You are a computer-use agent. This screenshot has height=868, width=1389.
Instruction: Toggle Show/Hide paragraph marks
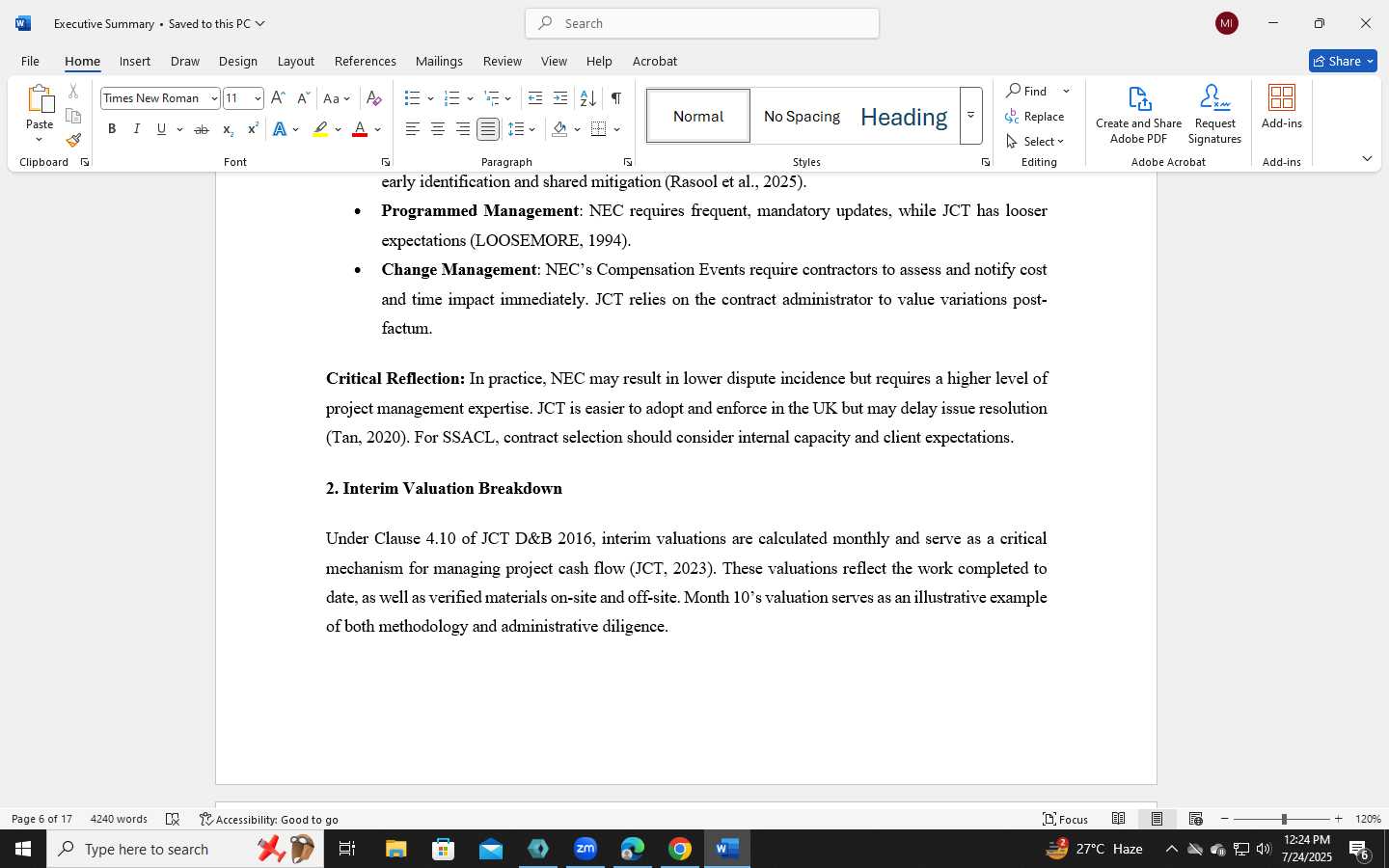click(615, 98)
